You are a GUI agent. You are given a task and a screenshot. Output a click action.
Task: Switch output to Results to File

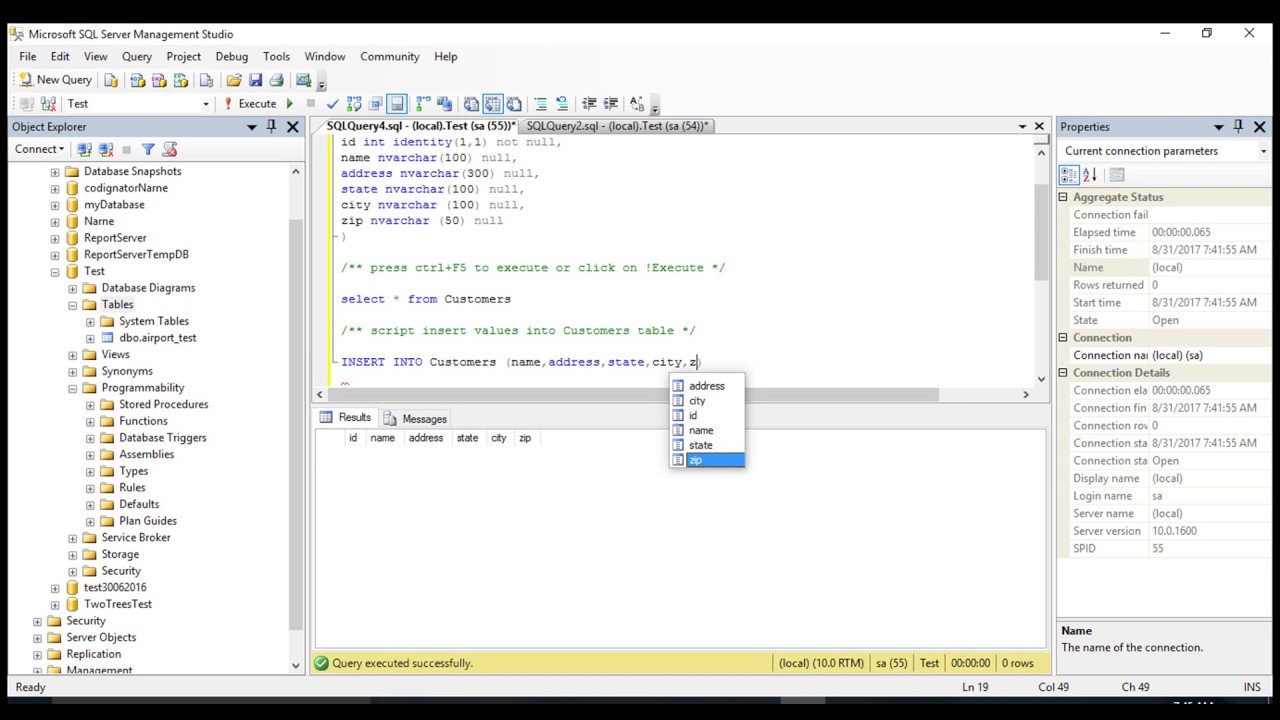[514, 104]
